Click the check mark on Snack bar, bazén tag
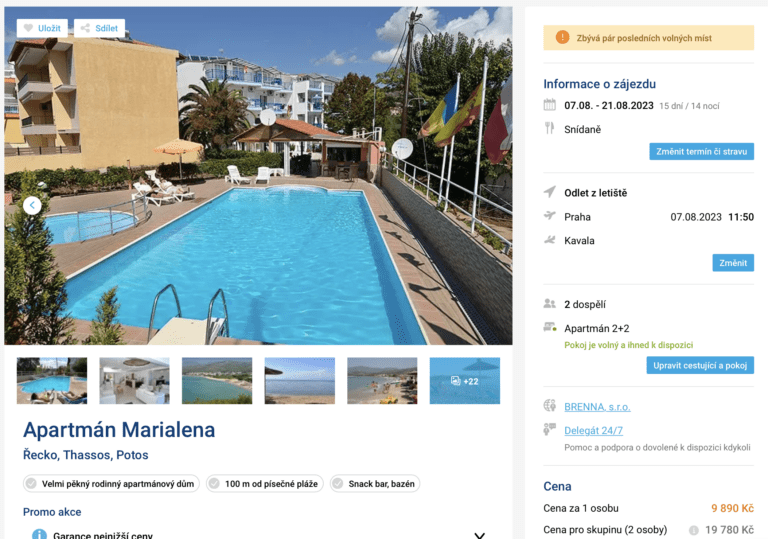Image resolution: width=768 pixels, height=539 pixels. pyautogui.click(x=337, y=484)
